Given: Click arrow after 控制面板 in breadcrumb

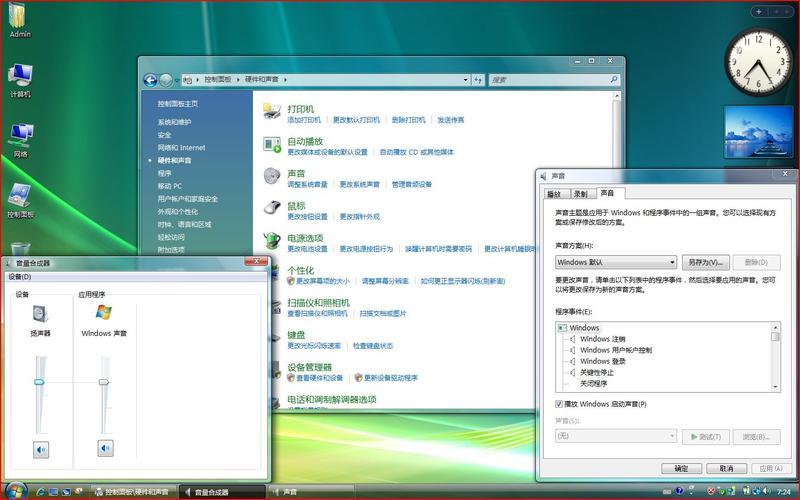Looking at the screenshot, I should click(x=238, y=80).
